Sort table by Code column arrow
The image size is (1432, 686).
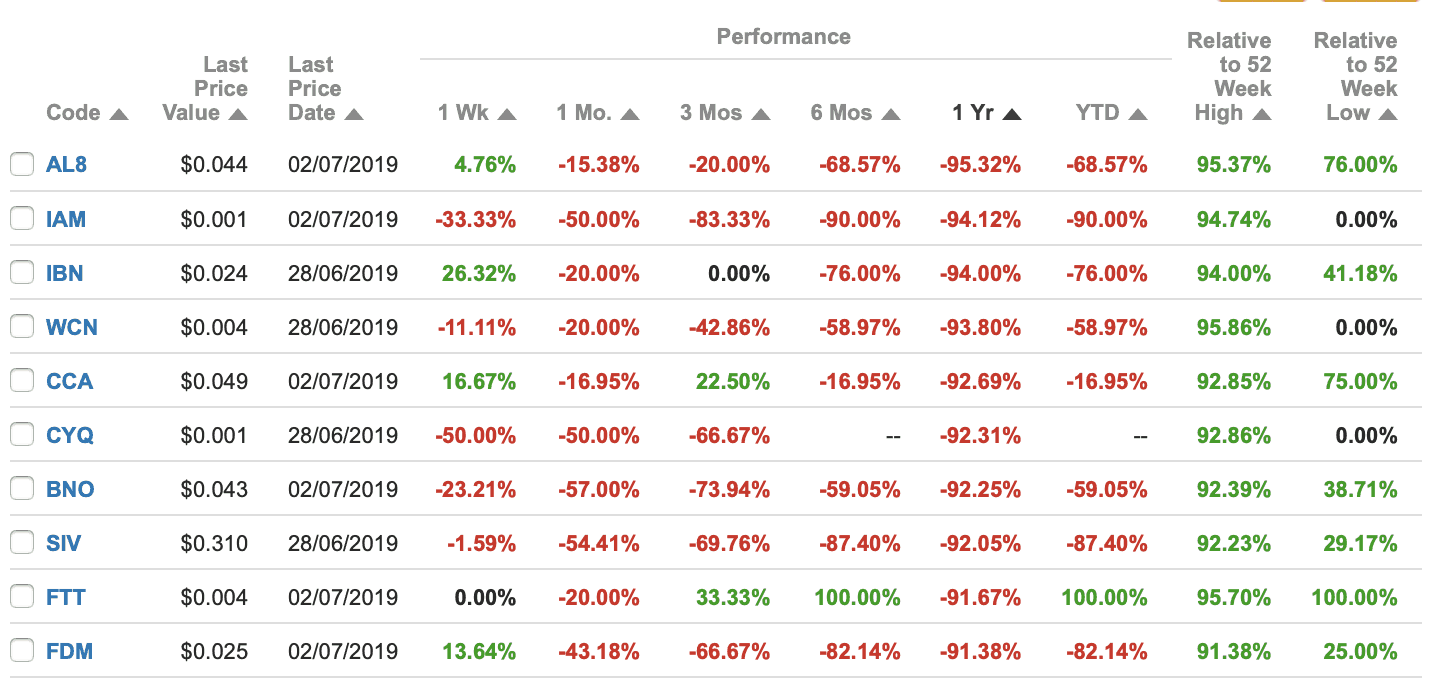119,115
